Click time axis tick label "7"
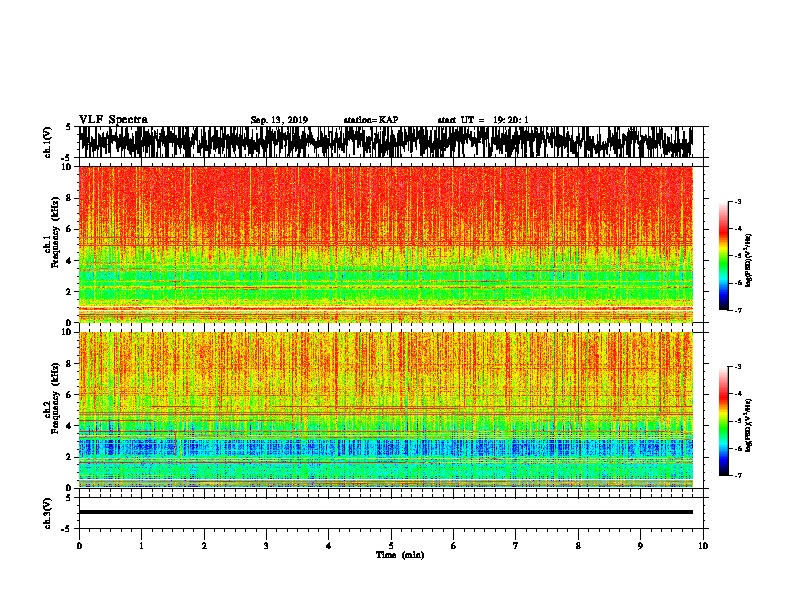 [516, 546]
